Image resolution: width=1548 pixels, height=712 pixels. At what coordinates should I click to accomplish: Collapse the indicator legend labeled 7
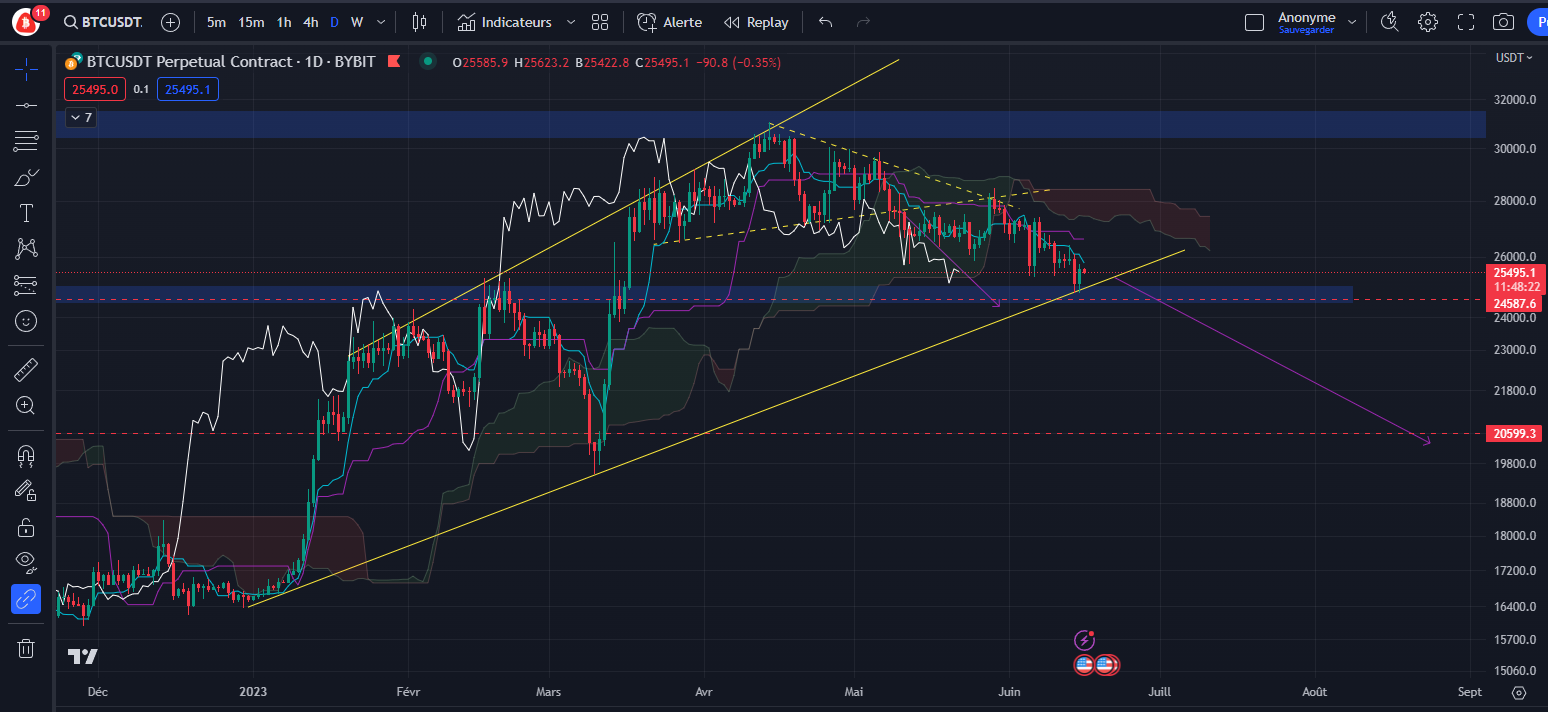80,117
